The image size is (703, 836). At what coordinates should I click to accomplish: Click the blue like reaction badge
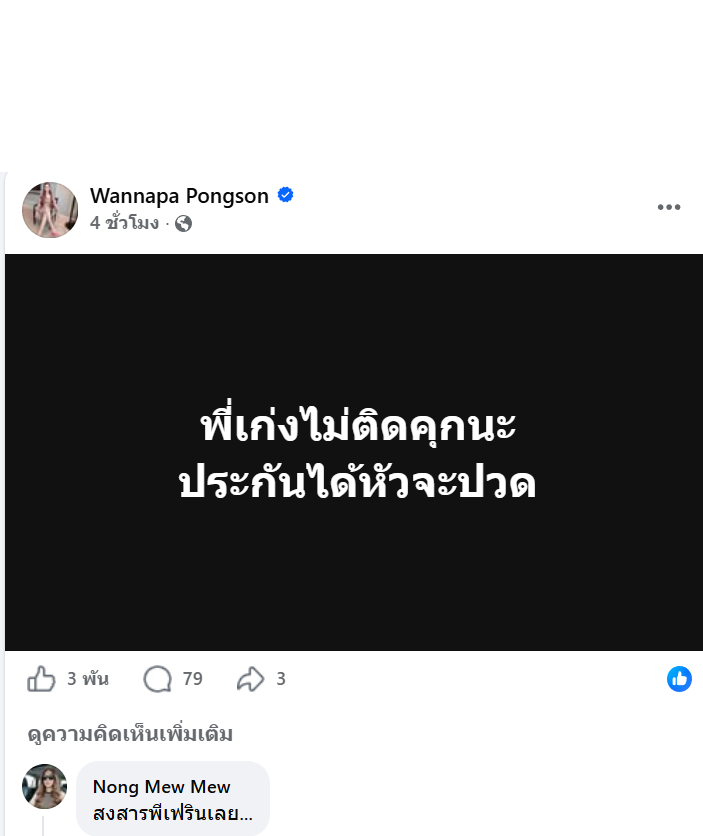pyautogui.click(x=679, y=679)
